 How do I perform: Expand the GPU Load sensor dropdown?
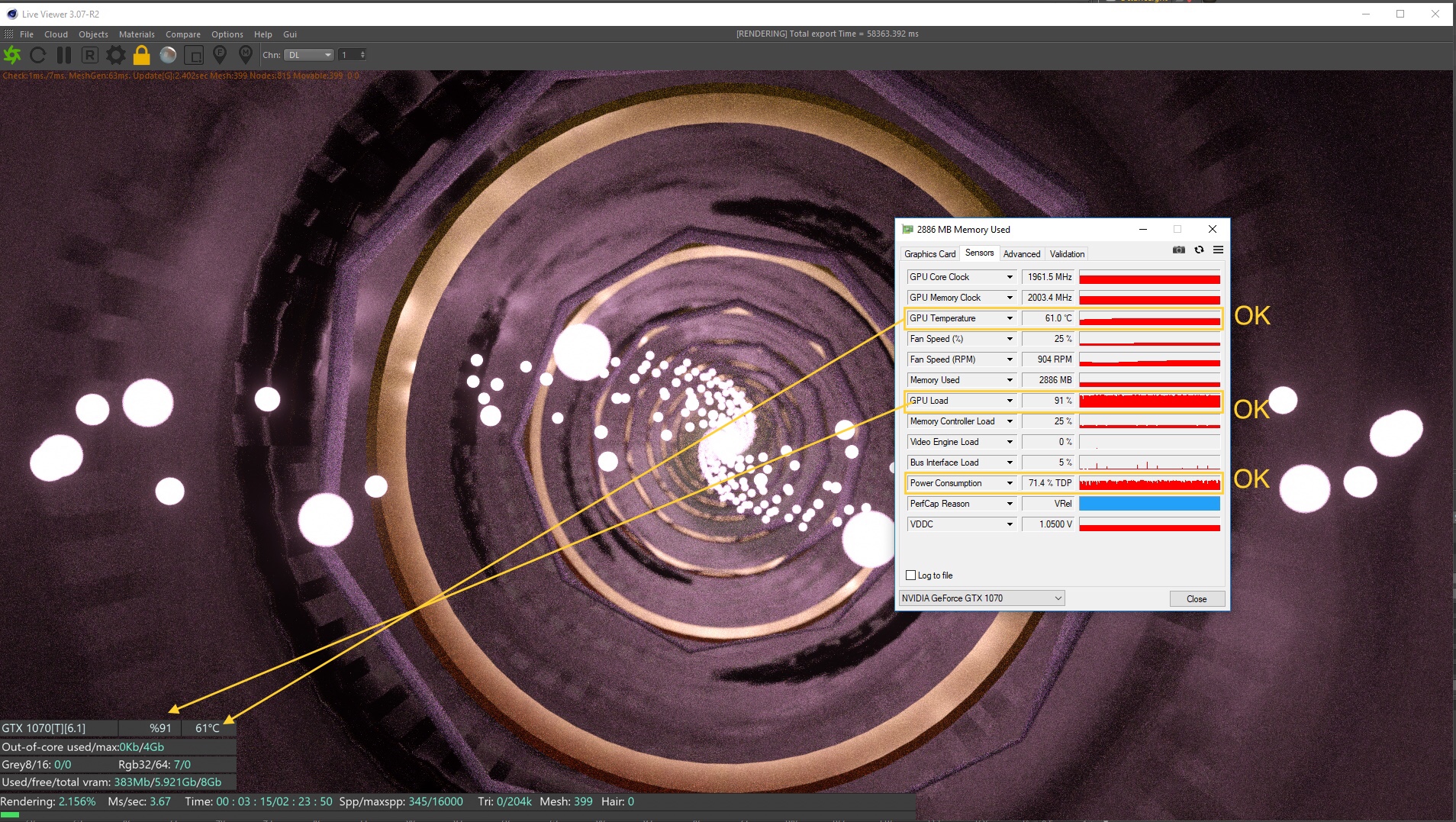pos(1010,401)
